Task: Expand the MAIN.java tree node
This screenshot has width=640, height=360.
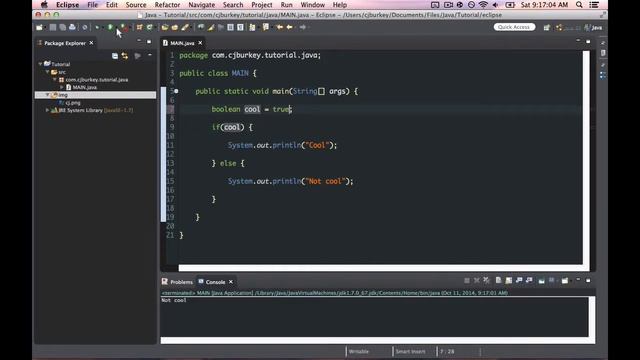Action: (x=62, y=87)
